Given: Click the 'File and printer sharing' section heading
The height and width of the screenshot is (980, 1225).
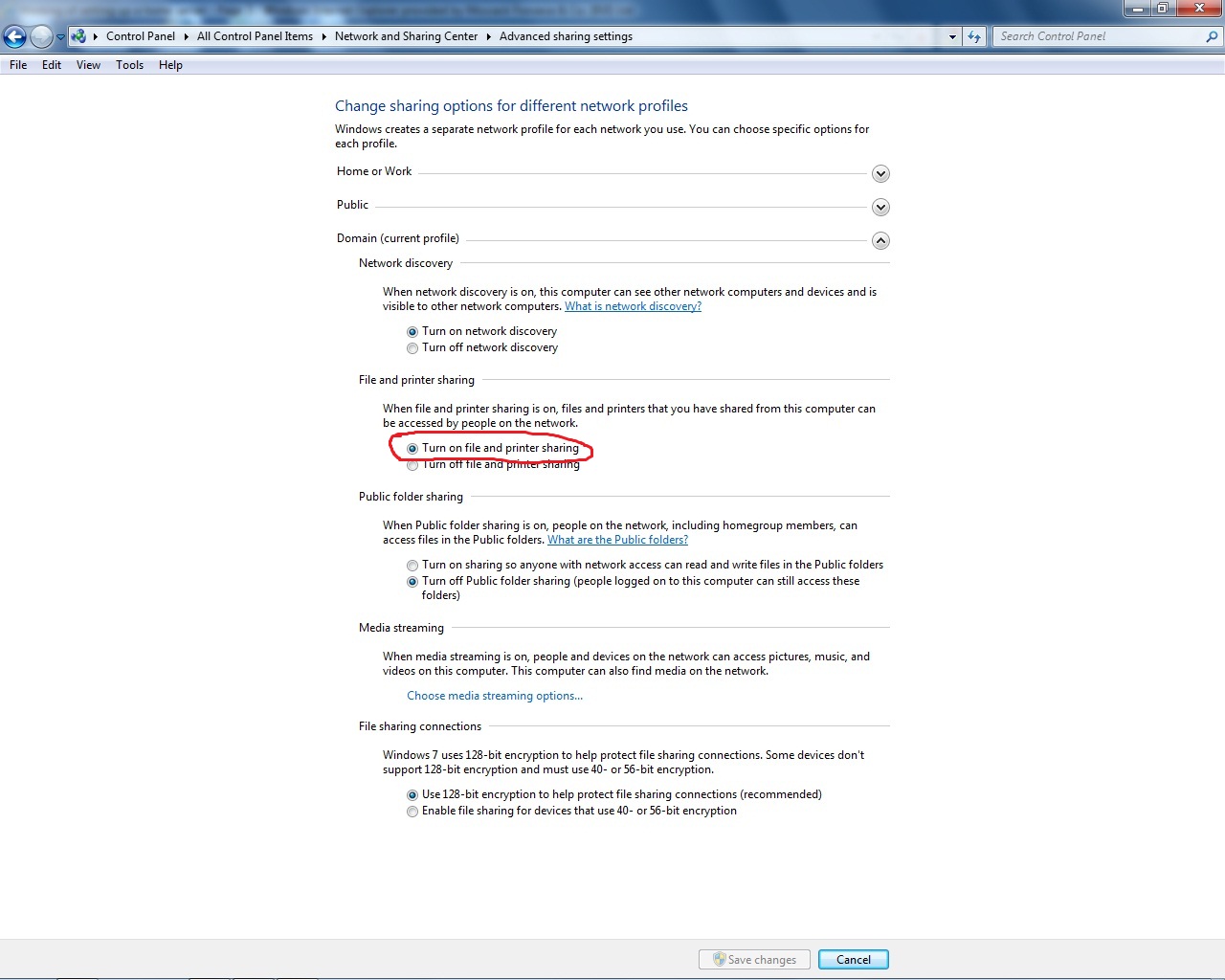Looking at the screenshot, I should pyautogui.click(x=416, y=380).
